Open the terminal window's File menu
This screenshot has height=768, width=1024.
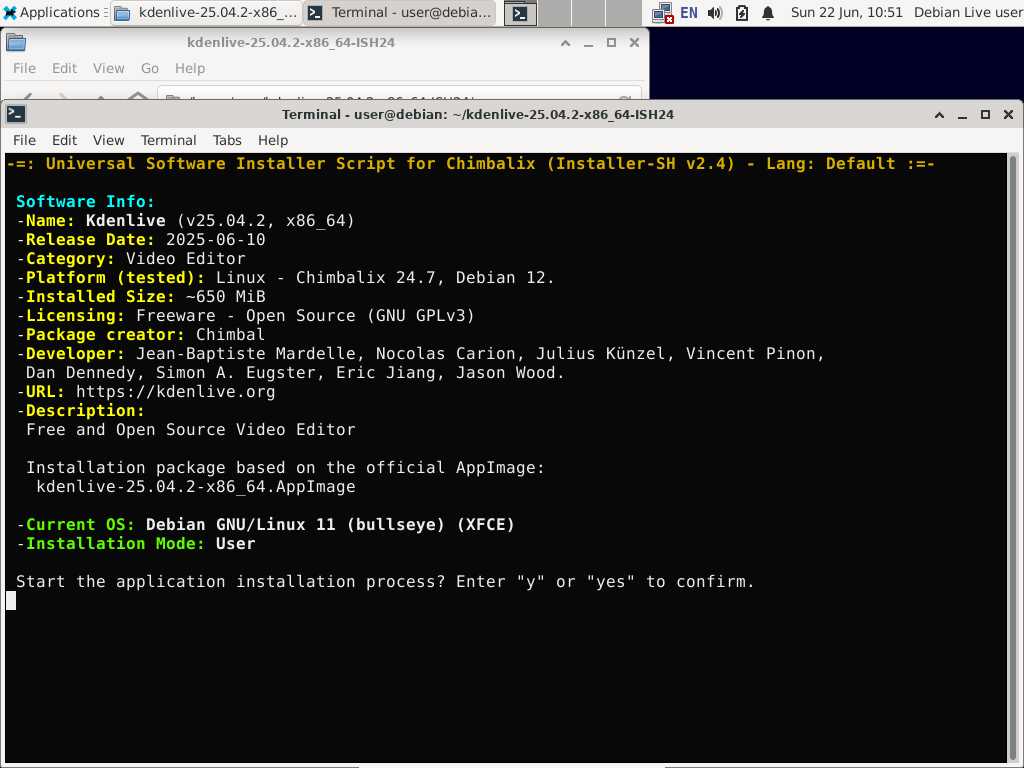point(24,140)
